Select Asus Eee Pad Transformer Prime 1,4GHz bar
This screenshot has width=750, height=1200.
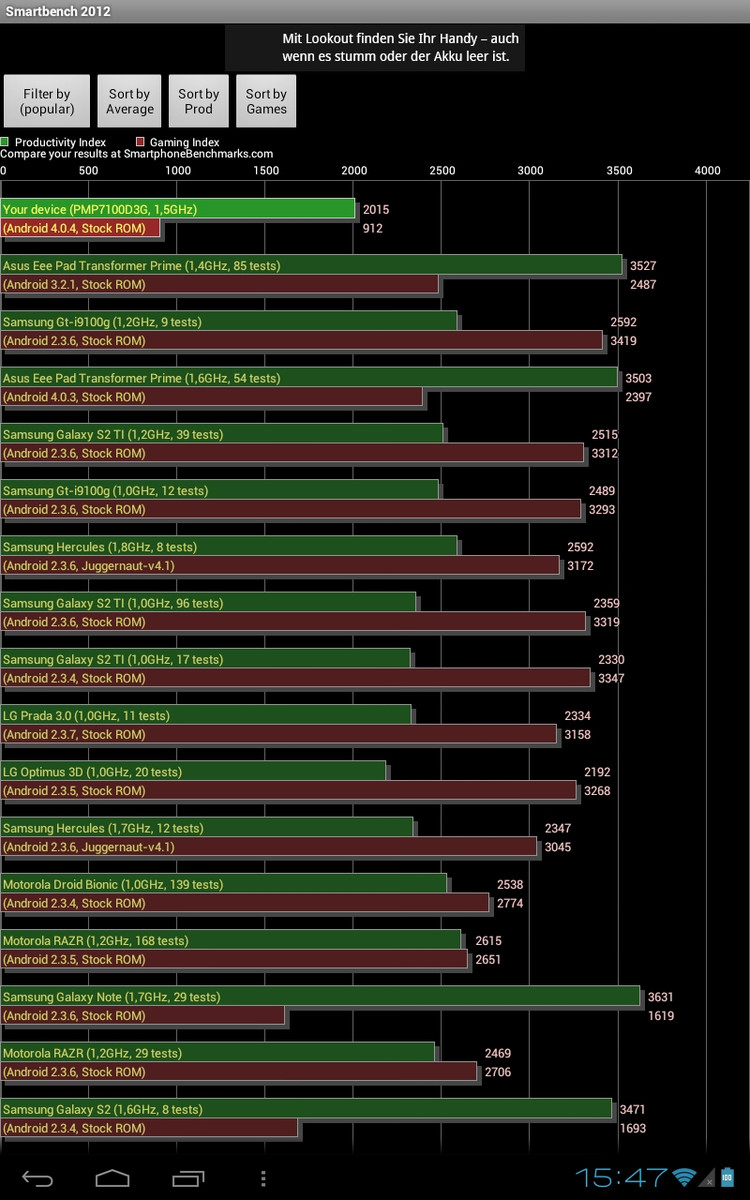click(x=311, y=265)
